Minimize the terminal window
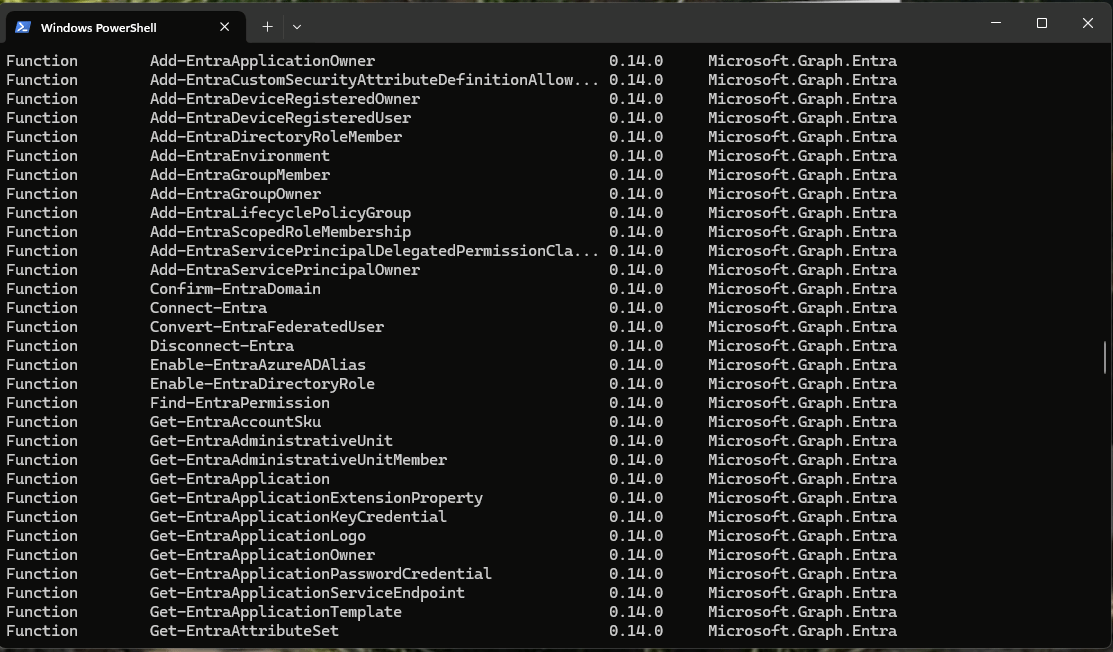This screenshot has width=1113, height=652. (996, 23)
